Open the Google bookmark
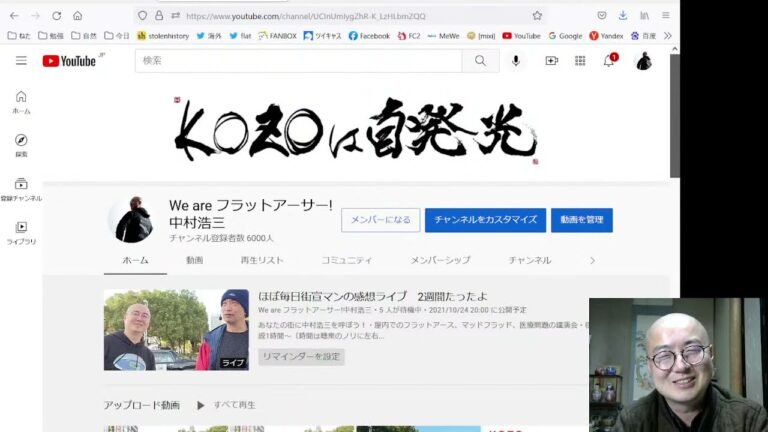This screenshot has height=432, width=768. [x=565, y=36]
